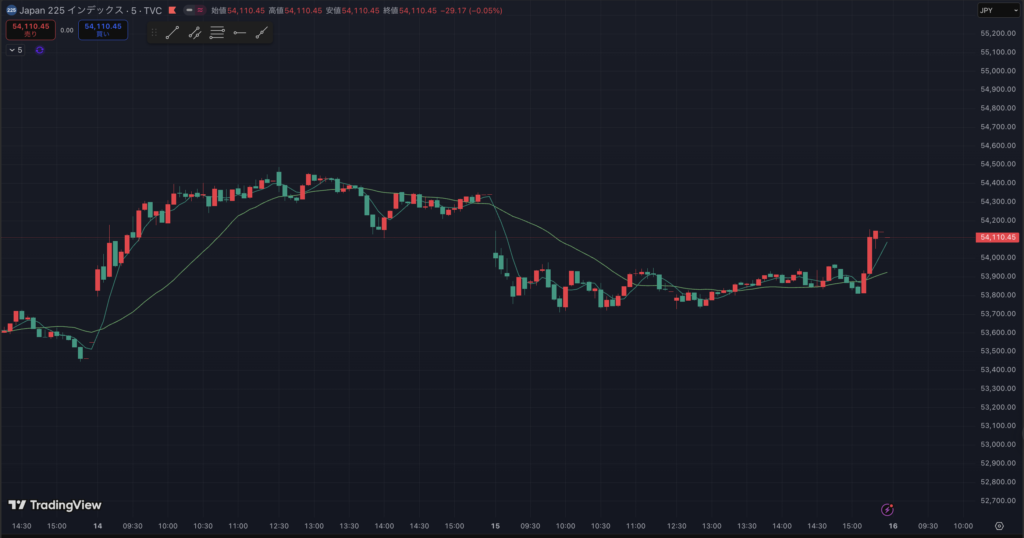Select the last diagonal line tool in toolbar
This screenshot has width=1024, height=538.
pyautogui.click(x=261, y=33)
